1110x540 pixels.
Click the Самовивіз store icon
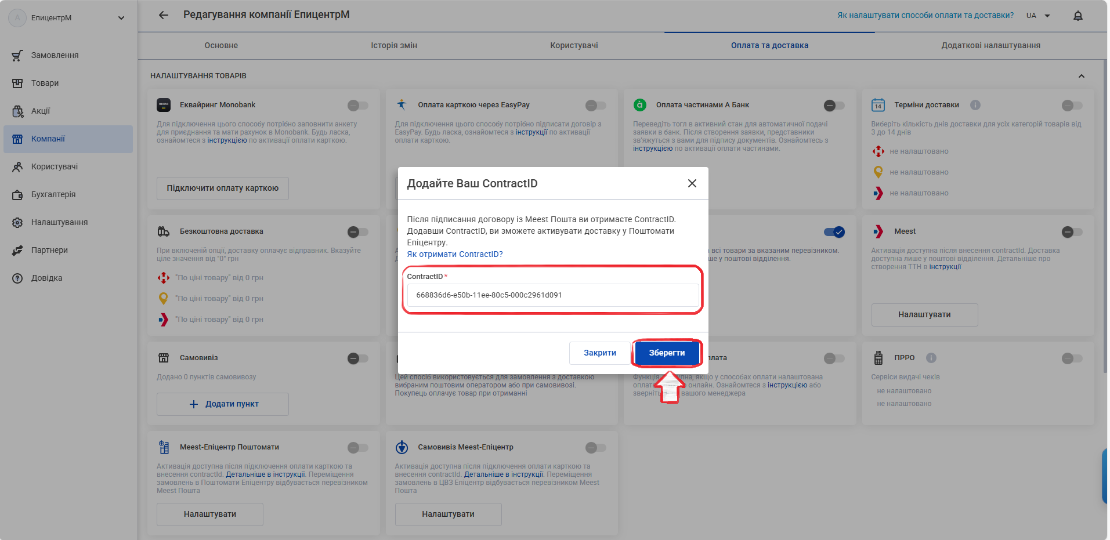(164, 358)
